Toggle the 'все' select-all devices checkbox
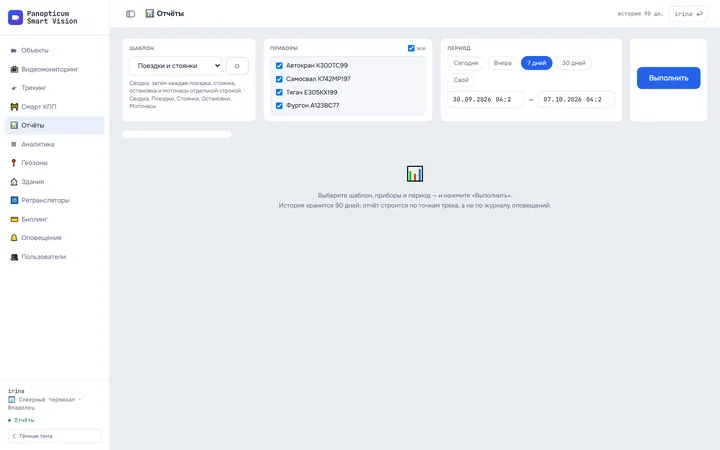 (x=411, y=48)
